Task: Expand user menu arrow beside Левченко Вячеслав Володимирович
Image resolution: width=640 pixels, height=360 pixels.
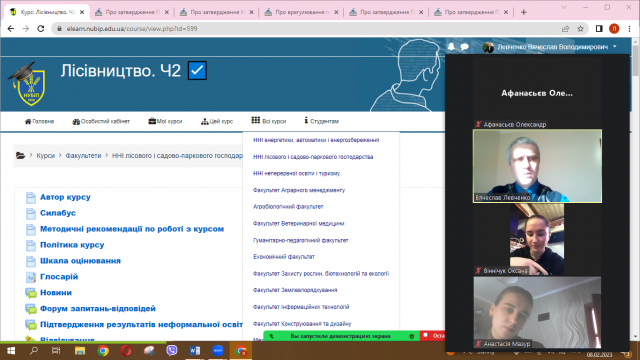Action: [615, 47]
